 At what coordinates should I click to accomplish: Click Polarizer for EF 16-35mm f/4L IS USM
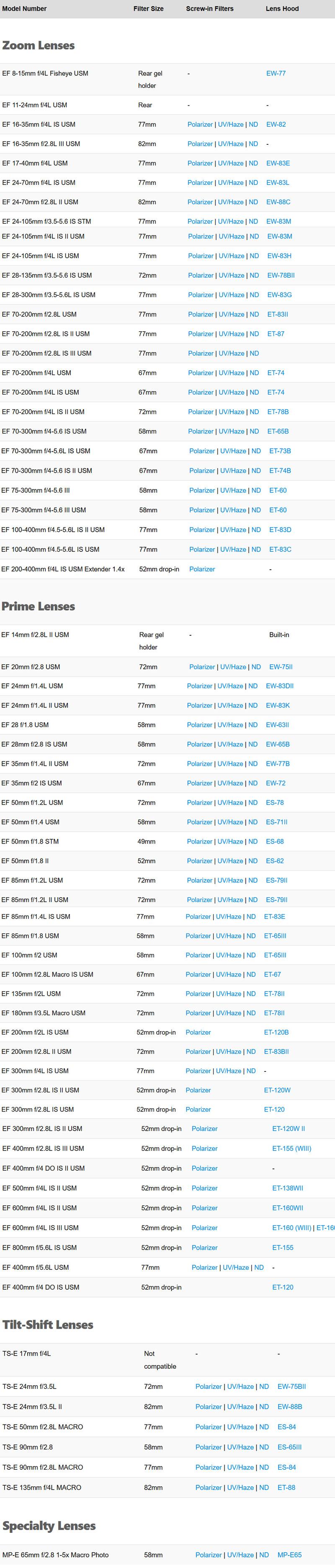(200, 125)
